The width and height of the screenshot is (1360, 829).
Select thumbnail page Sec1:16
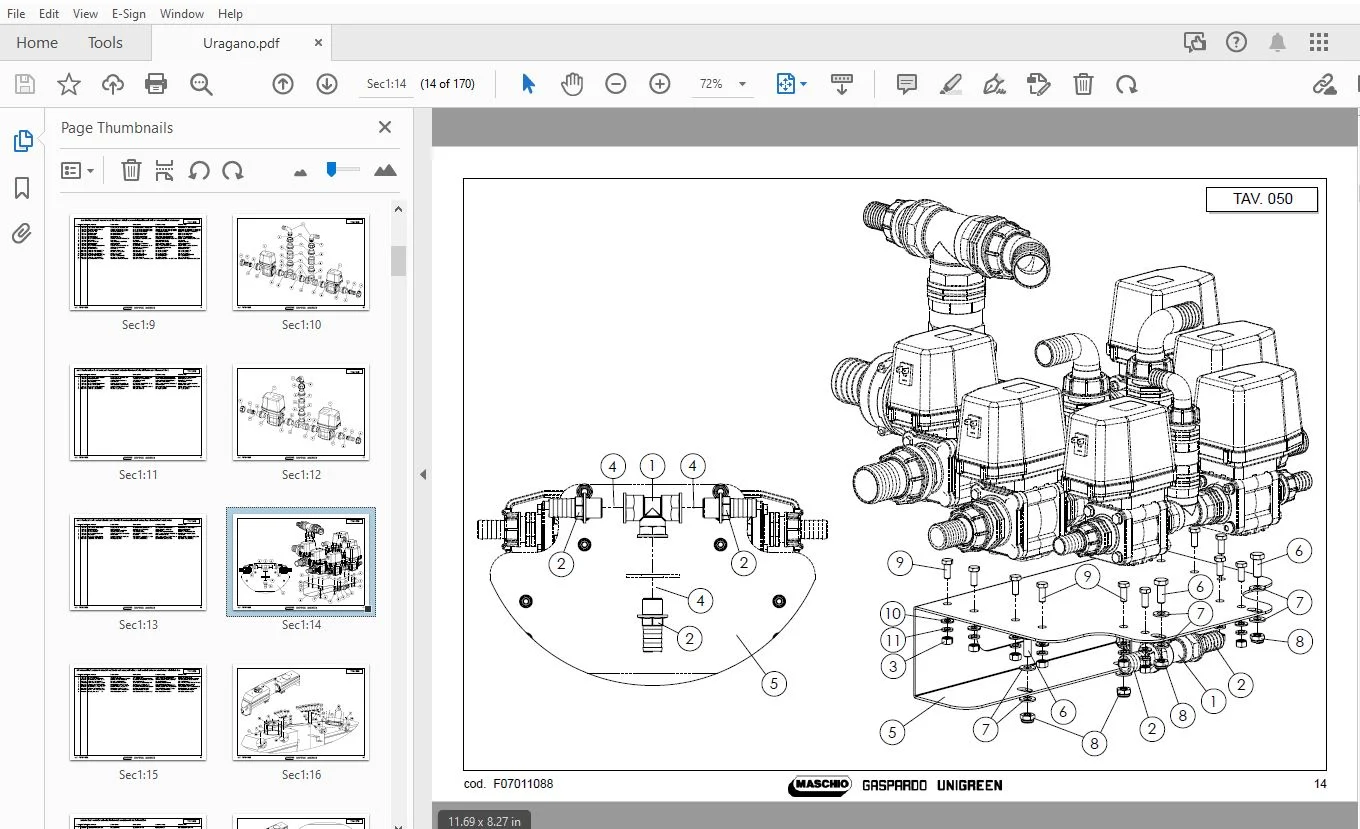click(301, 713)
